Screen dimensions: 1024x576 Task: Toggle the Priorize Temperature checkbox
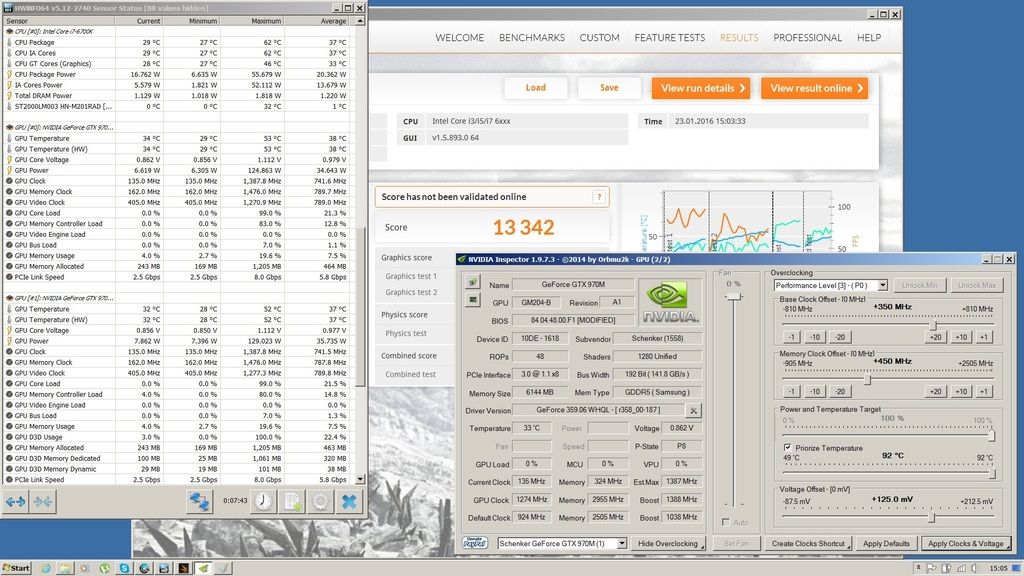pyautogui.click(x=788, y=448)
